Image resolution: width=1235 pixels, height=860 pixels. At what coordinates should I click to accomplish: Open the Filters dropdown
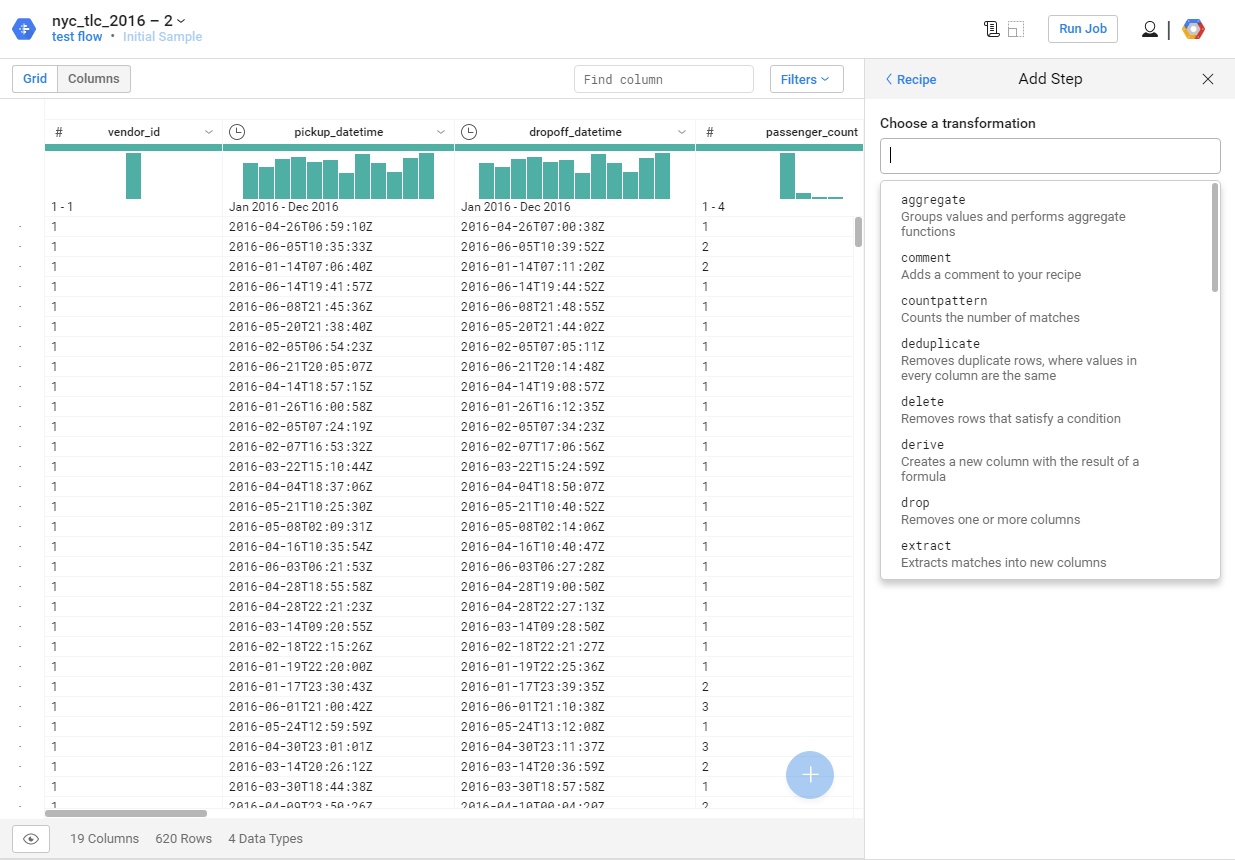click(x=806, y=79)
